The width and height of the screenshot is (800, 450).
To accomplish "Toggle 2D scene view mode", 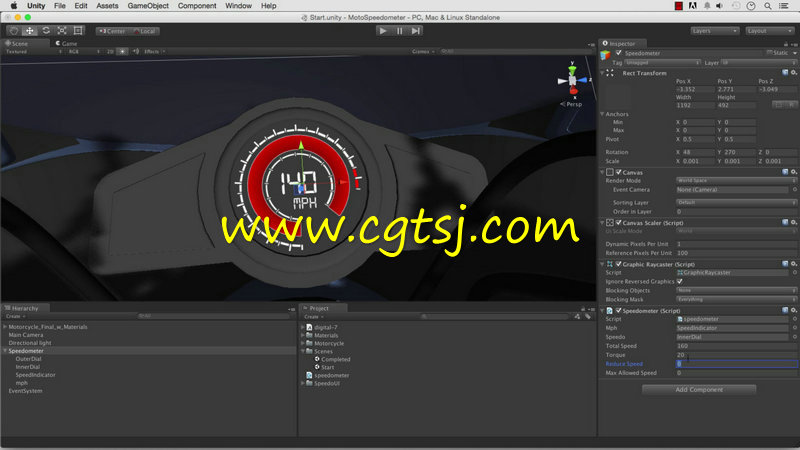I will [110, 52].
